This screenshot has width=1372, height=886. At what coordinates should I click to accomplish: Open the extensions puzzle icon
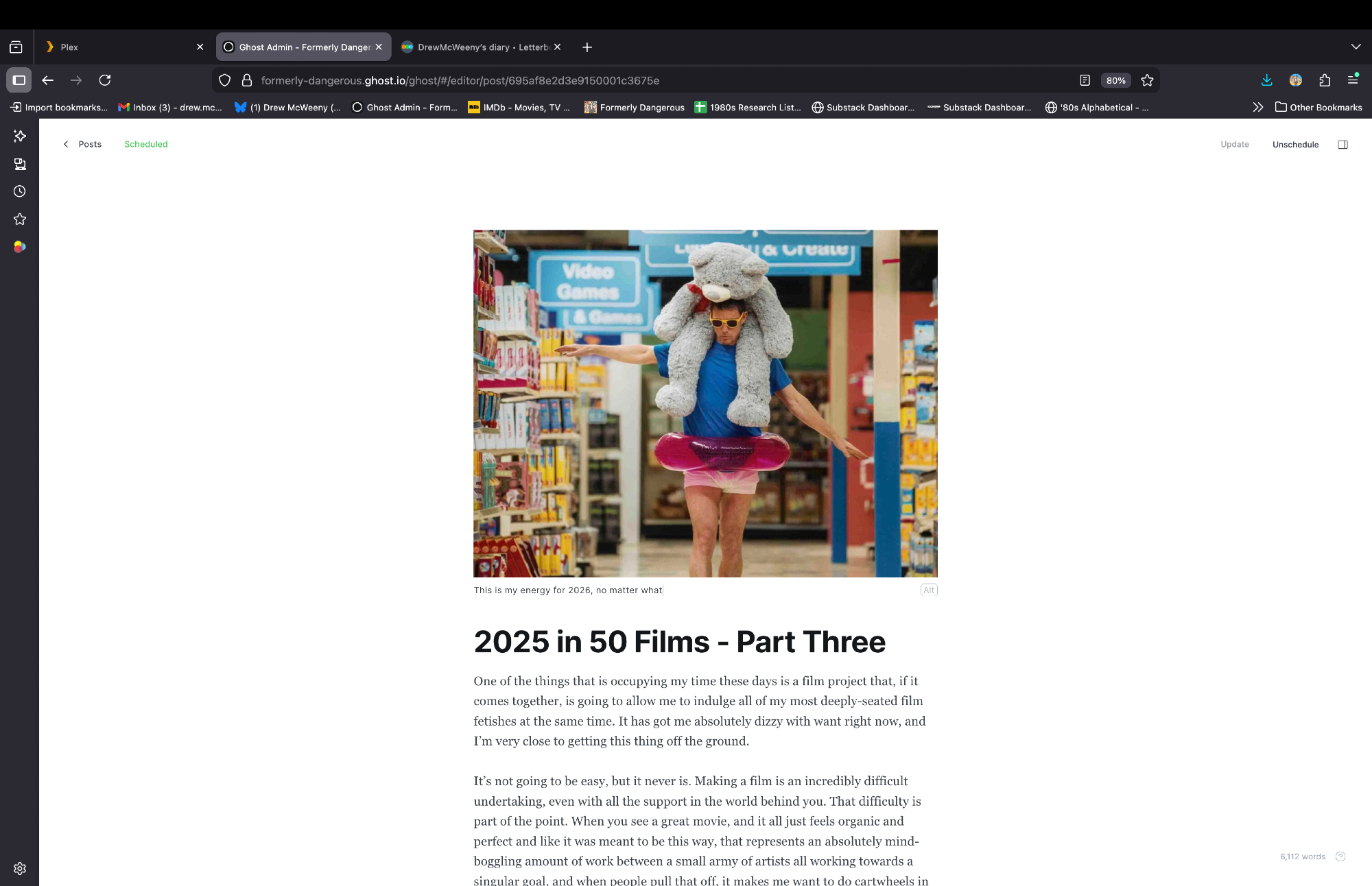1324,80
